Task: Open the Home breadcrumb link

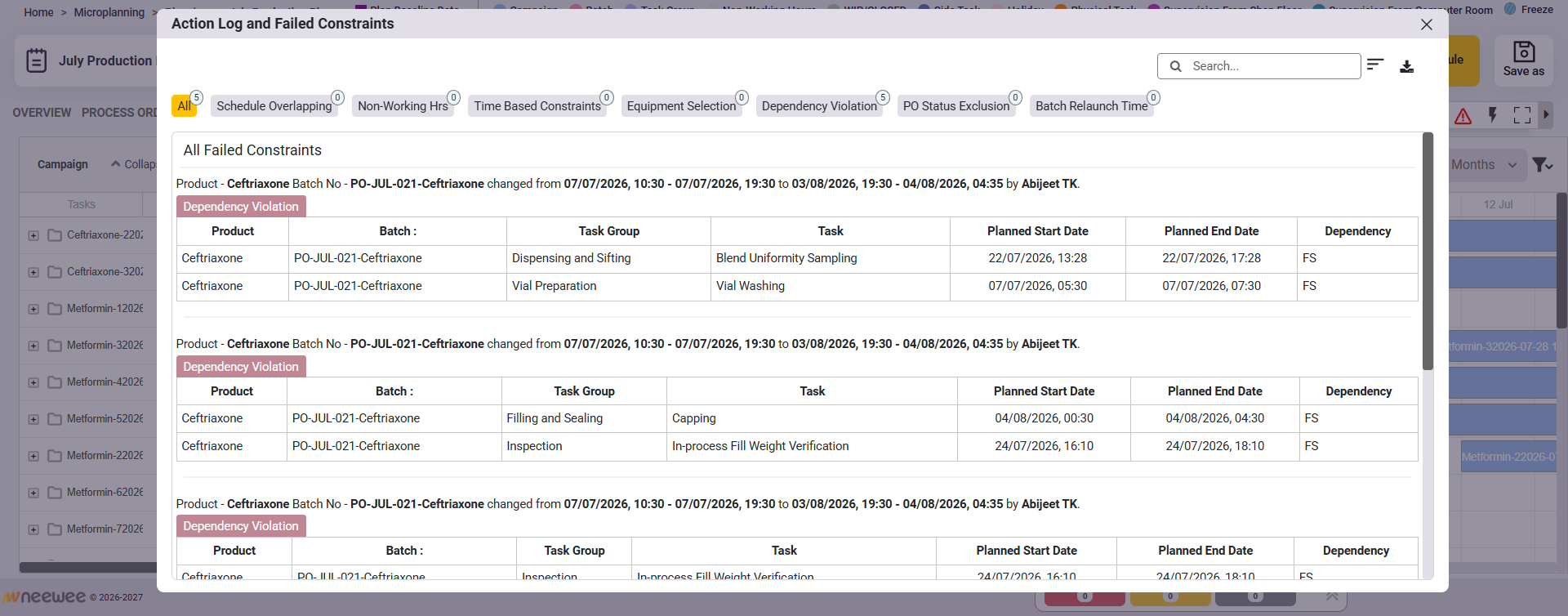Action: 38,12
